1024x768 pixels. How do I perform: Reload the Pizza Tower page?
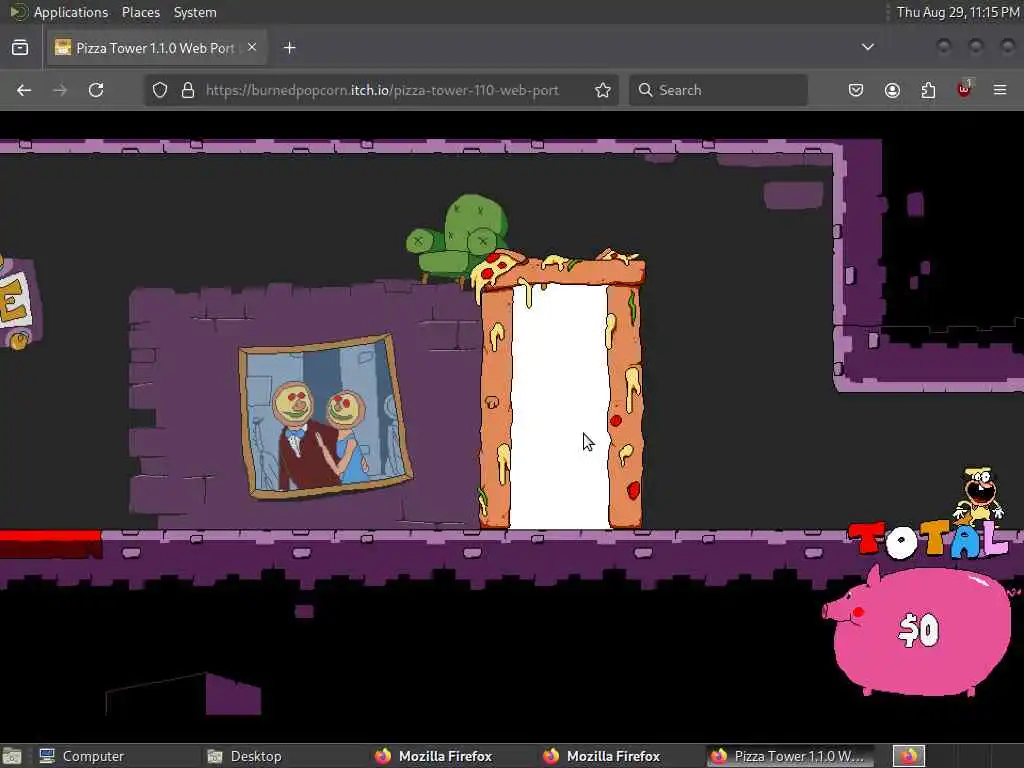(x=96, y=90)
